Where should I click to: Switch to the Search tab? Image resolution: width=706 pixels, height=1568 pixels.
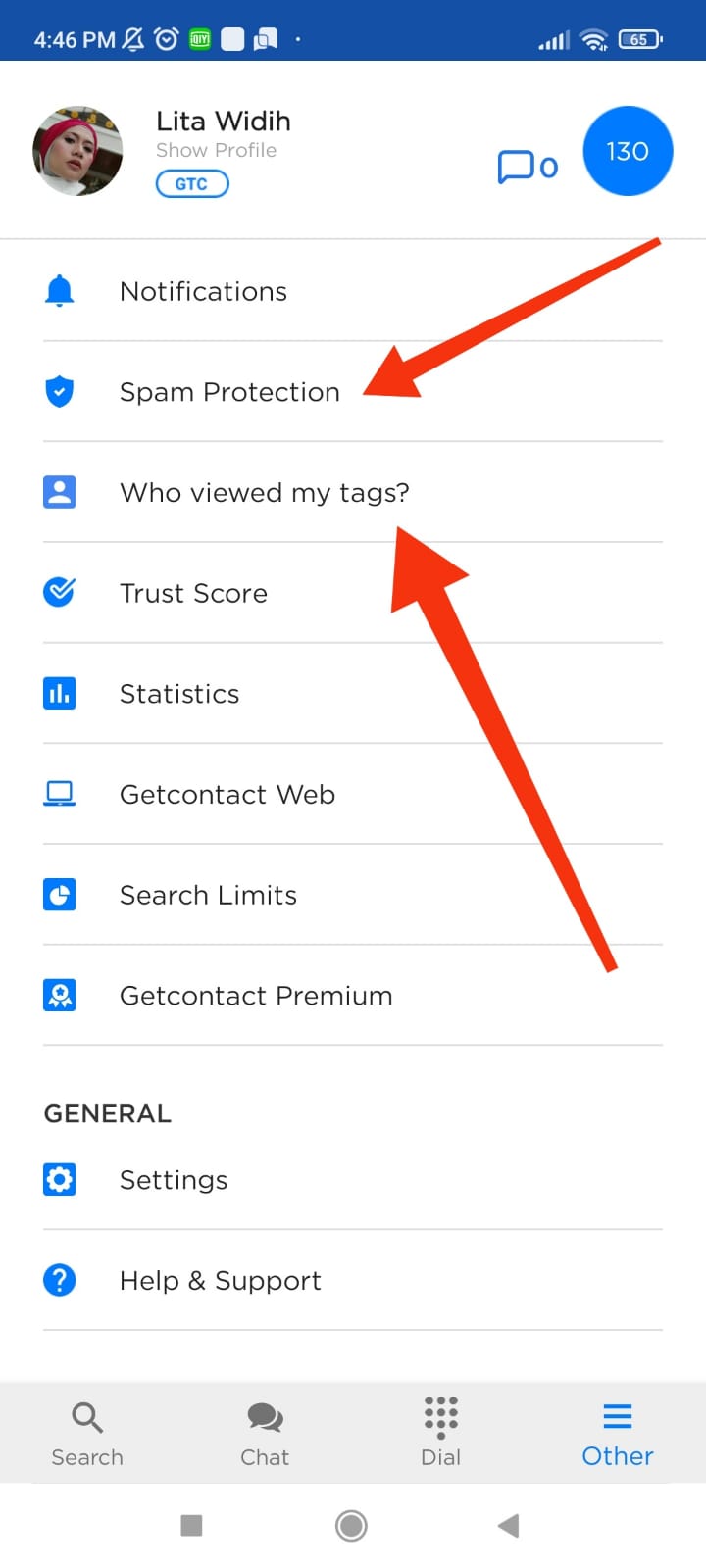87,1434
